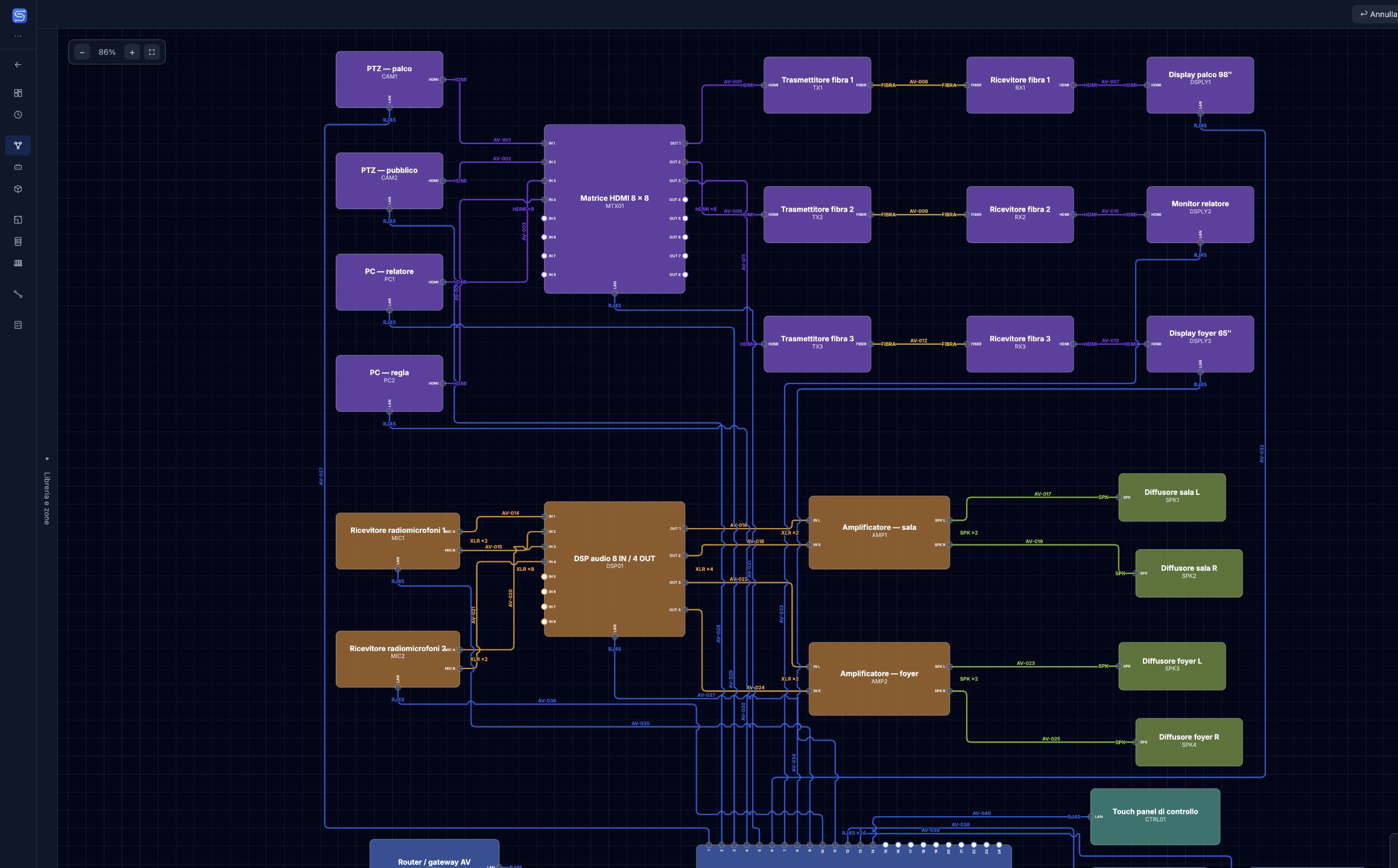
Task: Open the 3D cube icon in sidebar
Action: click(x=18, y=189)
